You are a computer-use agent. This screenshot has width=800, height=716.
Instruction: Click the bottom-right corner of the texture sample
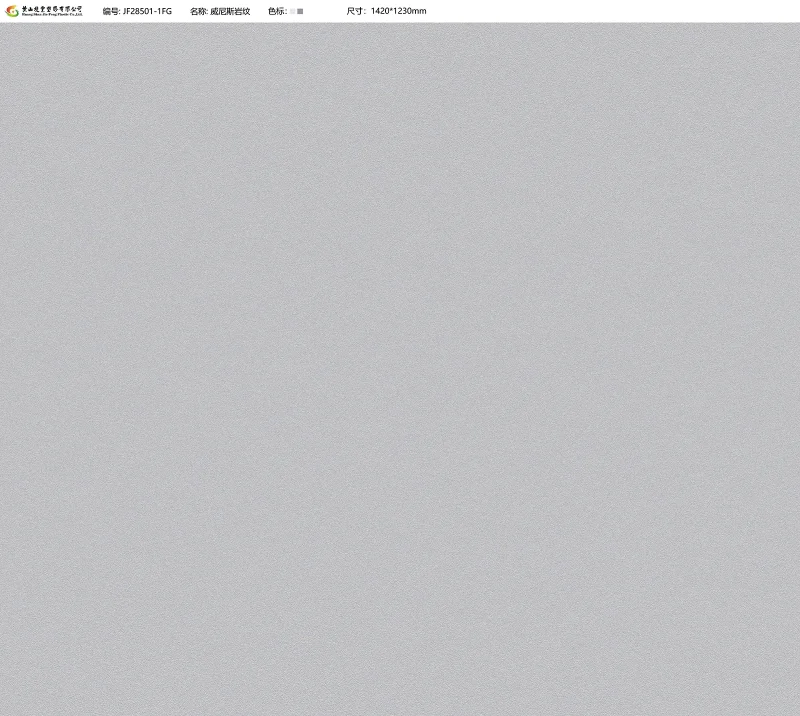(796, 712)
